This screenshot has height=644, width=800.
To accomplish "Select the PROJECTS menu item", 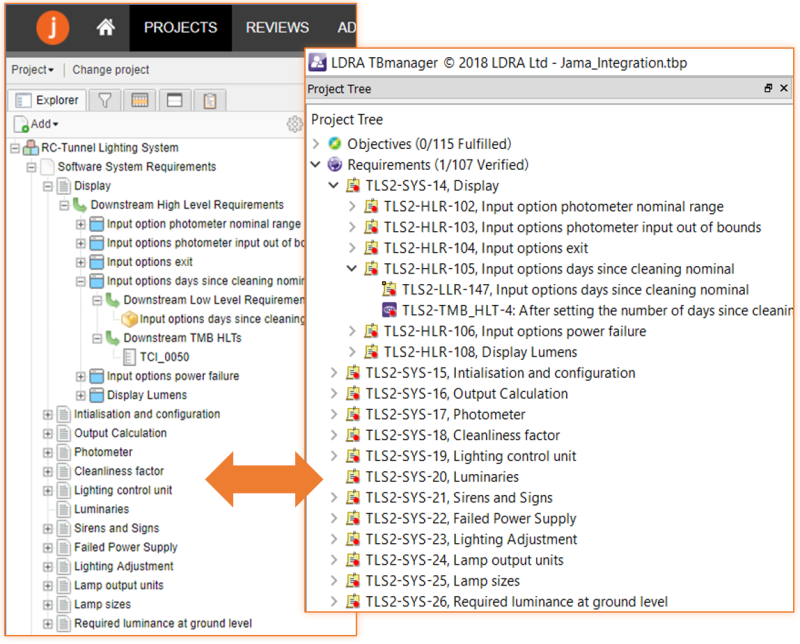I will 180,28.
